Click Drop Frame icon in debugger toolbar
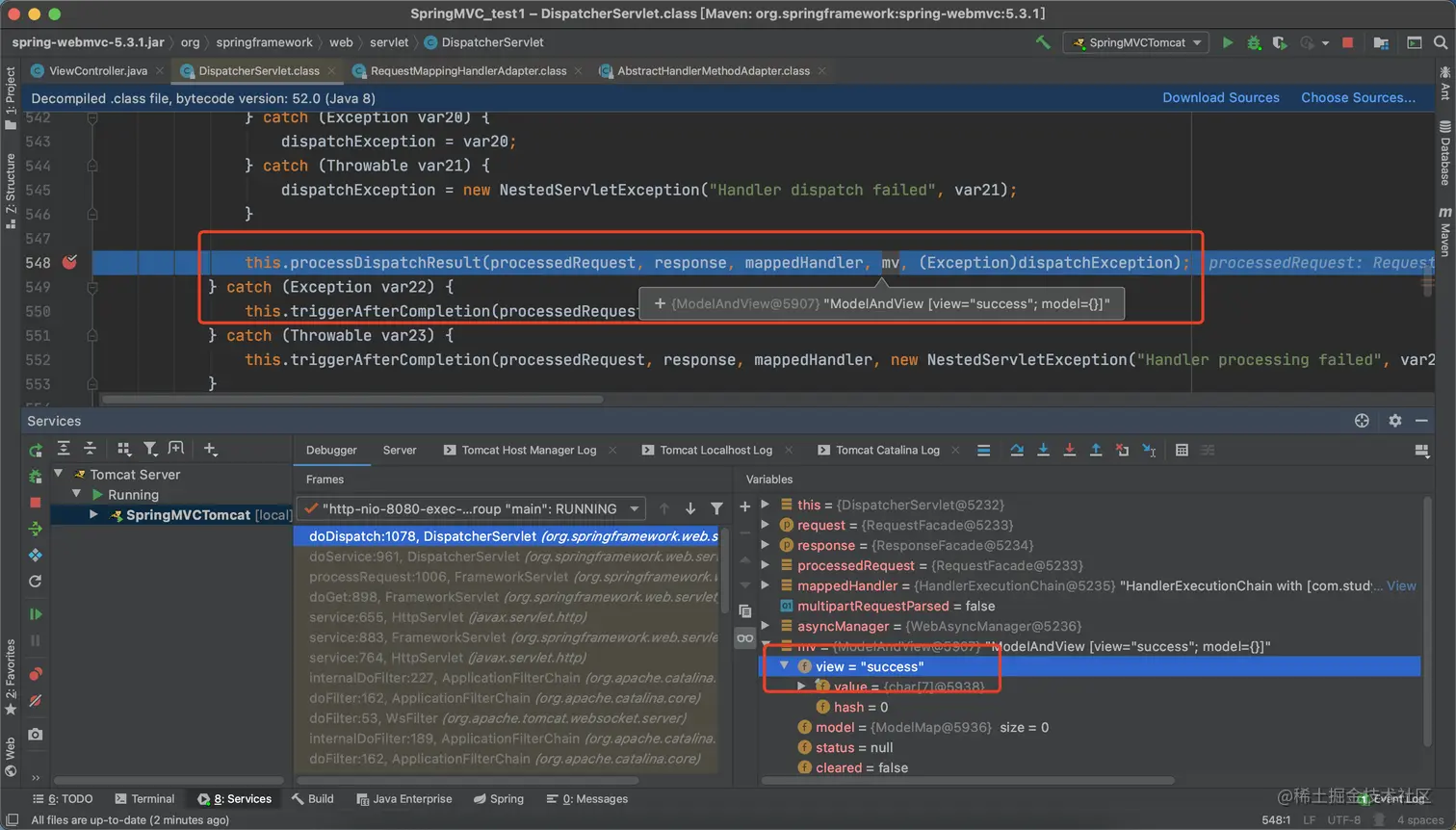 click(1122, 450)
